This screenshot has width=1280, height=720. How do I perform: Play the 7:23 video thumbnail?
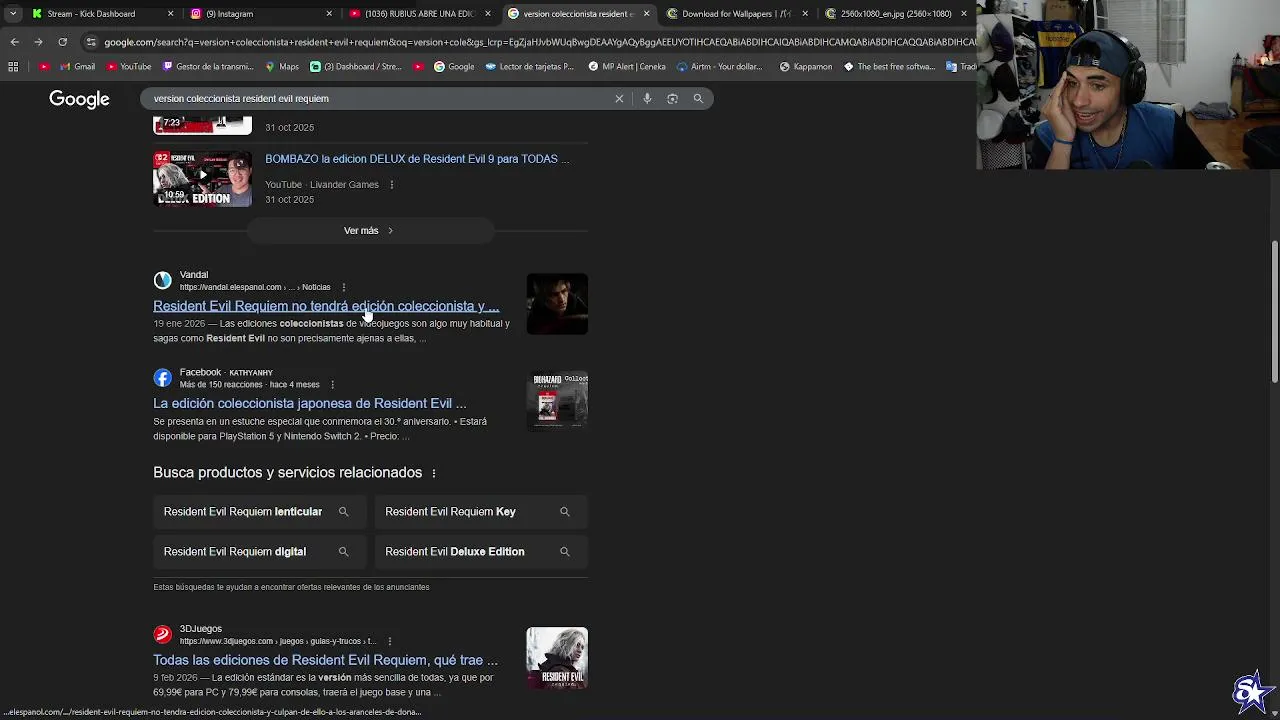click(202, 125)
